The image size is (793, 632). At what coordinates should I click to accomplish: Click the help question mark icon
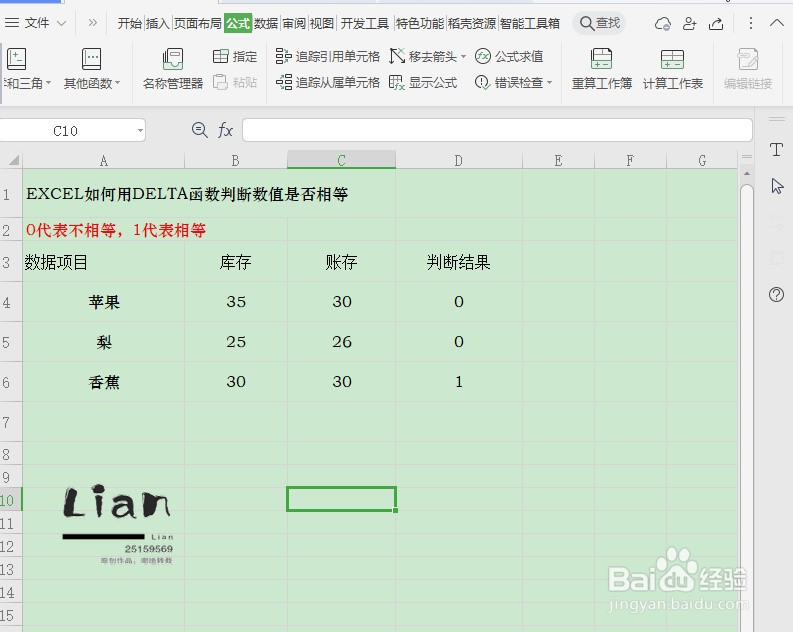(776, 294)
